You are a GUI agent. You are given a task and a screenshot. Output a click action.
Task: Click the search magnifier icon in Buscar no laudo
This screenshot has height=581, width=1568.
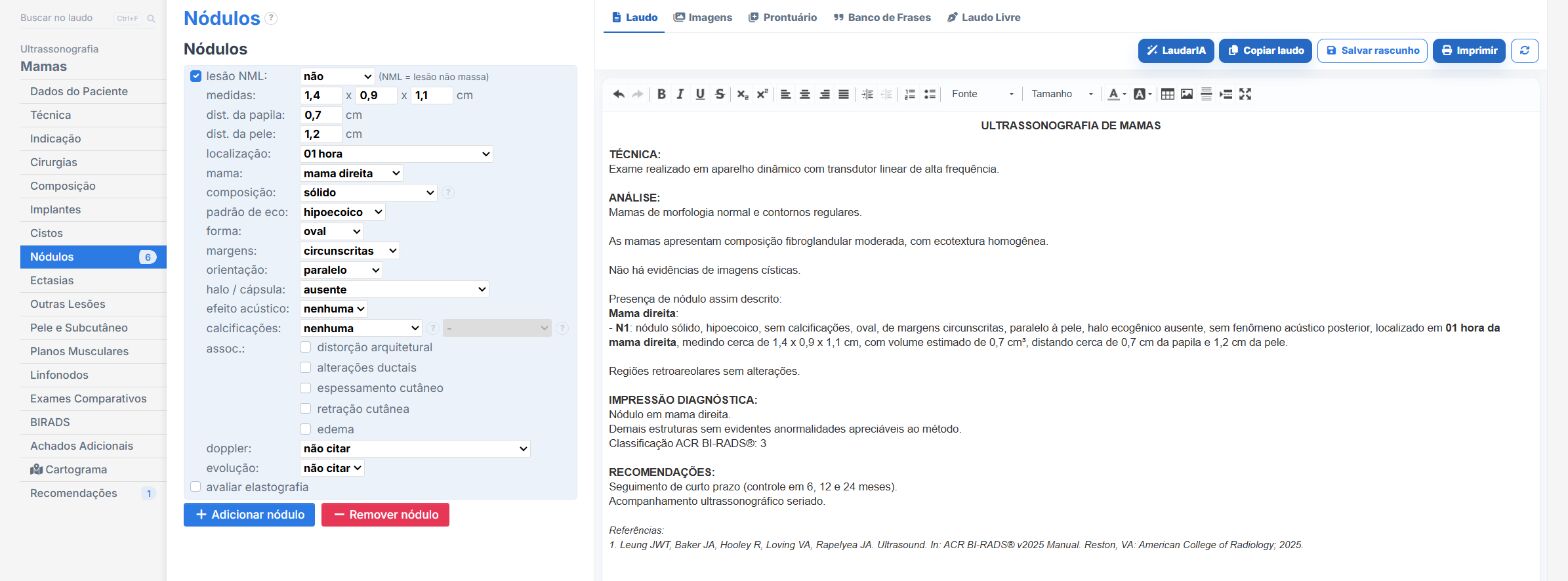click(x=151, y=19)
